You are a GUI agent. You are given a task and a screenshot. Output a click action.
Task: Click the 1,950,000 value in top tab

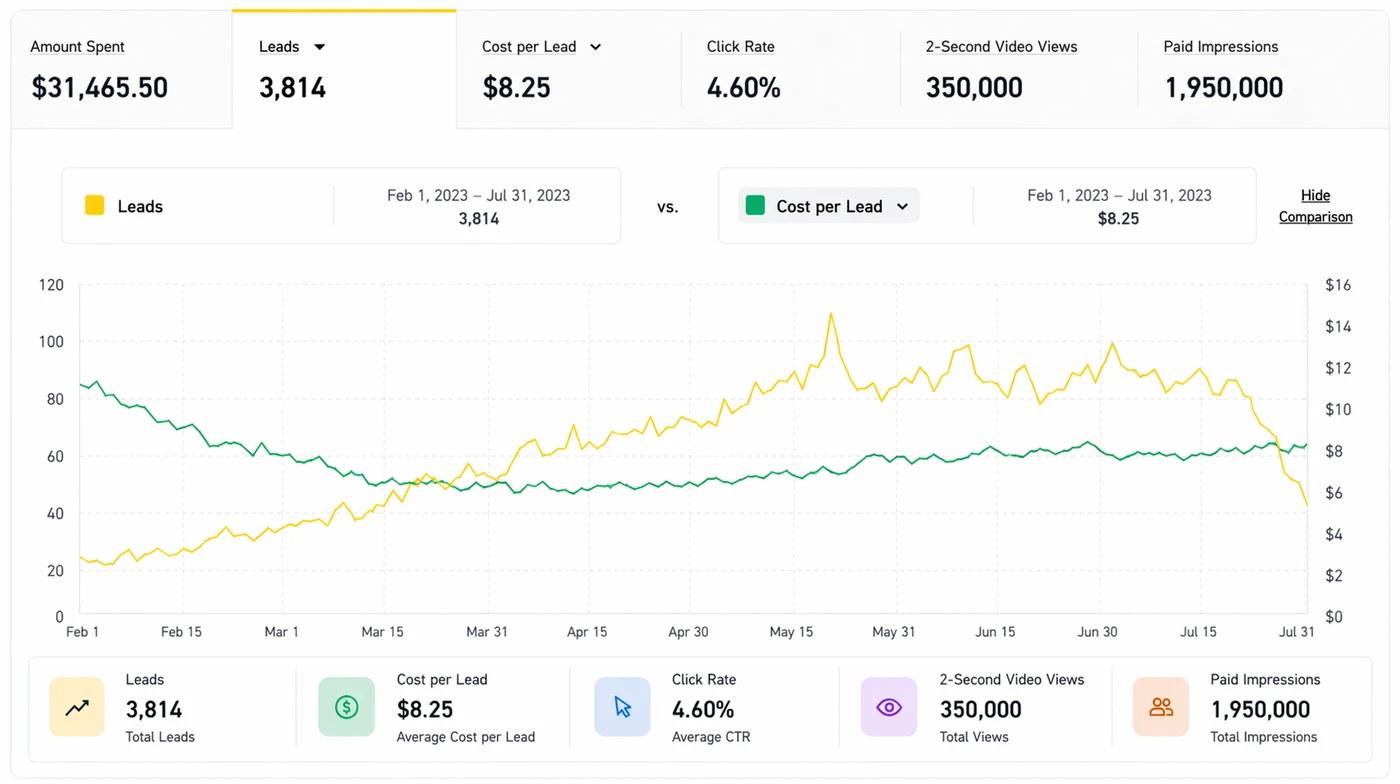[1223, 88]
